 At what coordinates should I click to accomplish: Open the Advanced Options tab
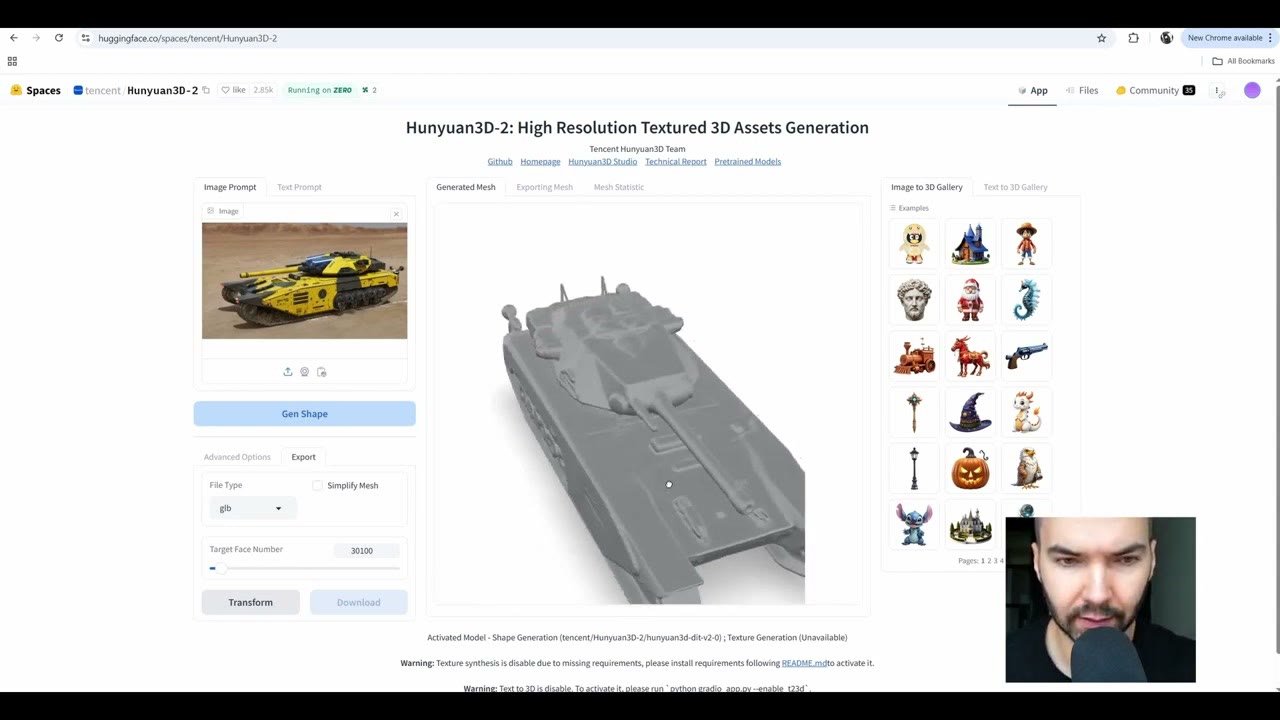pos(237,457)
